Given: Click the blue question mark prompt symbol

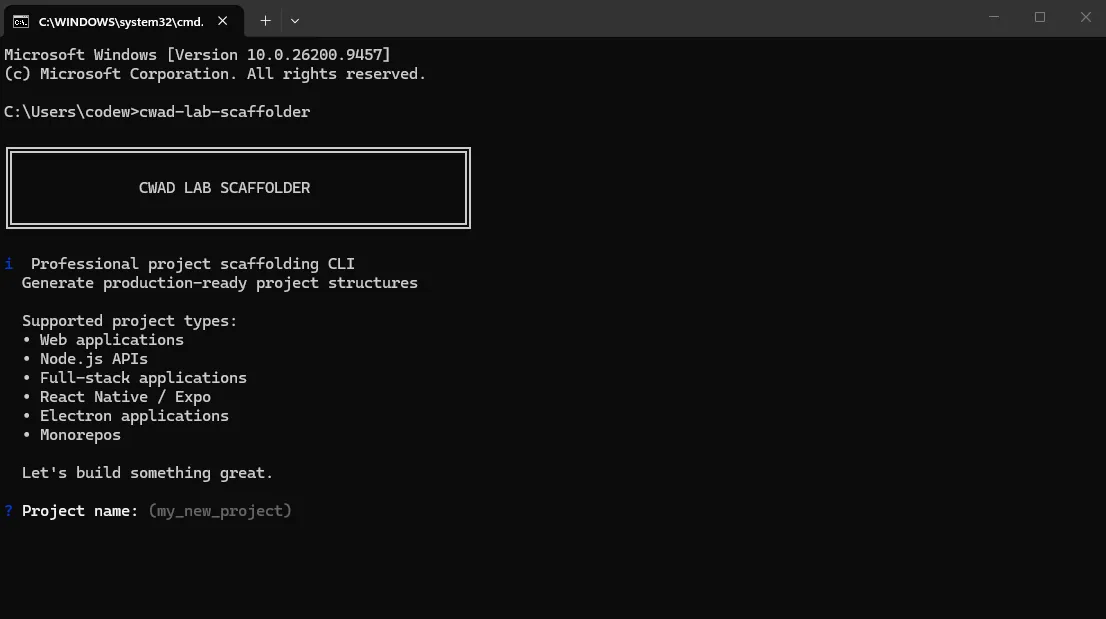Looking at the screenshot, I should [8, 510].
